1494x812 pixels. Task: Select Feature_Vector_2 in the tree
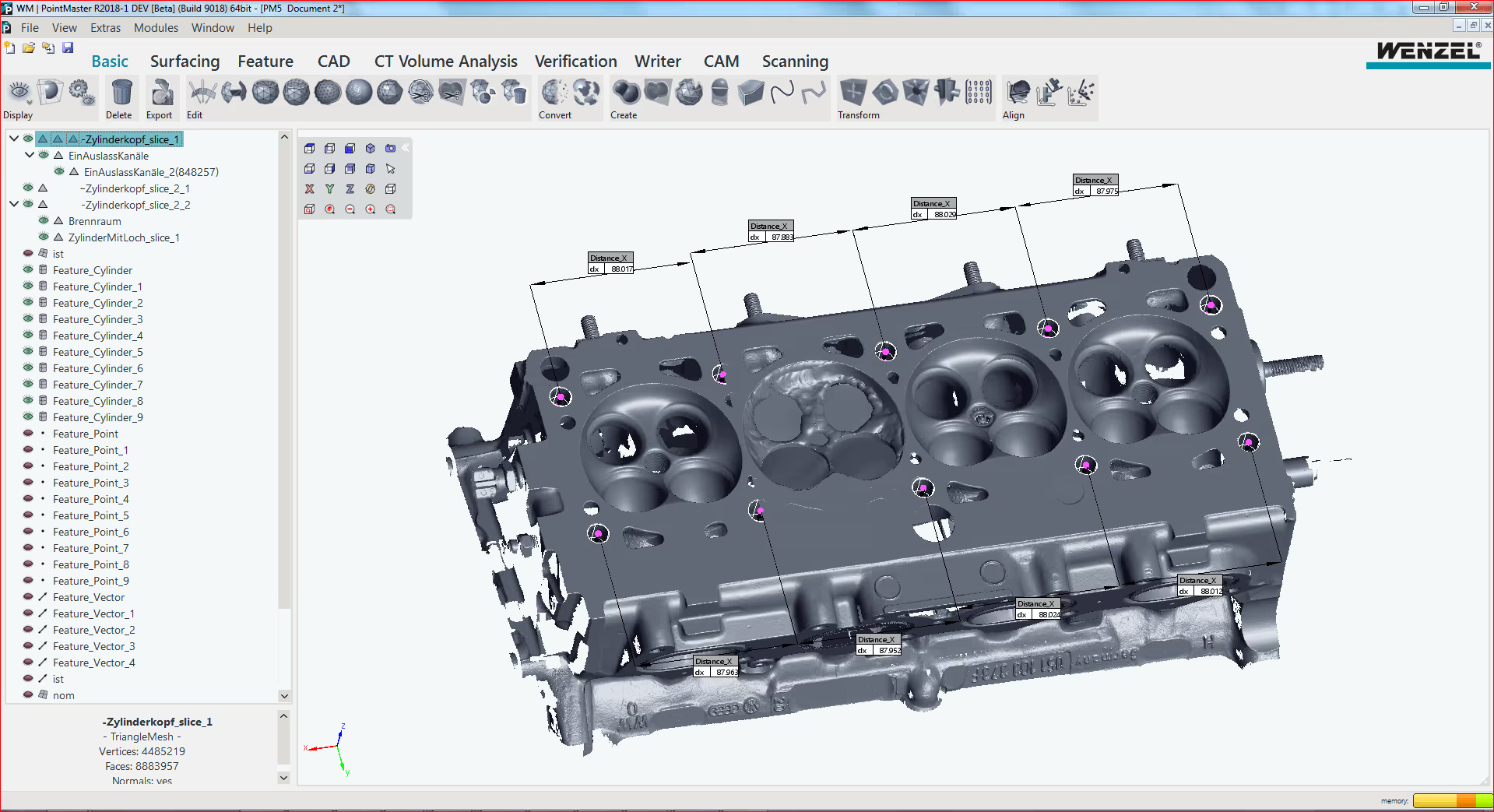click(93, 630)
